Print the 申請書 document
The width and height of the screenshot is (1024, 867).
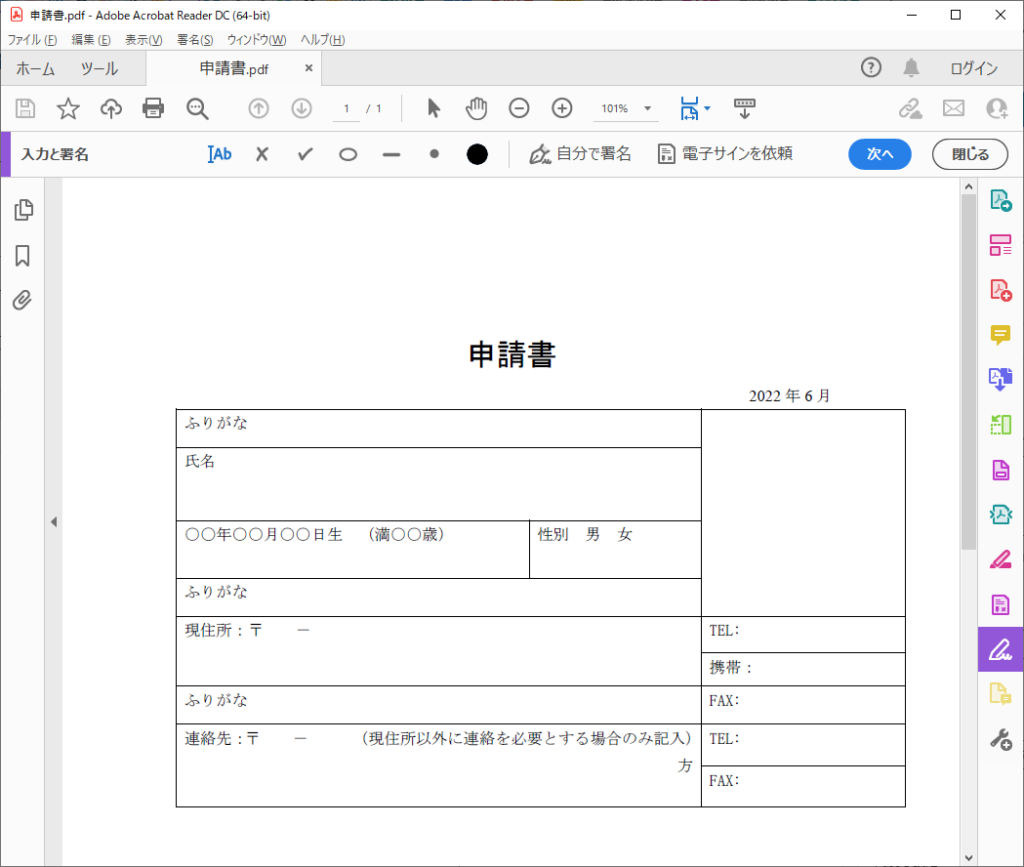tap(152, 108)
